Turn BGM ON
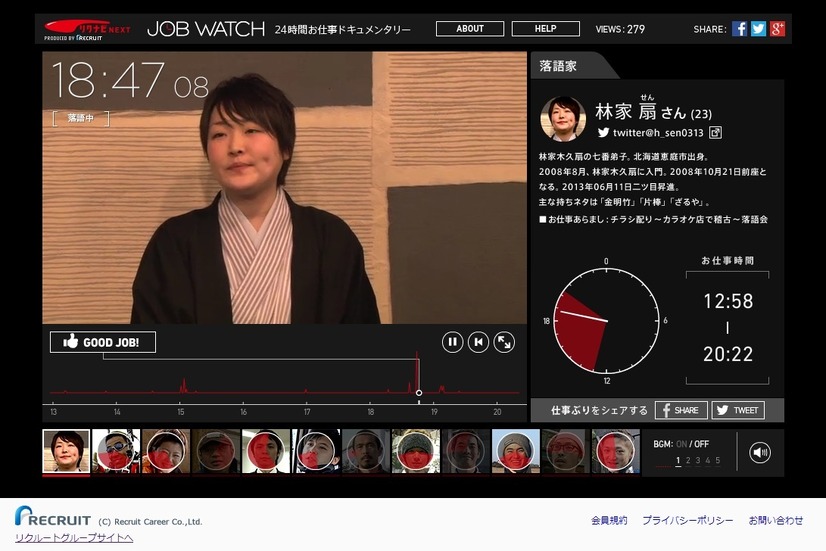The height and width of the screenshot is (551, 826). (681, 444)
